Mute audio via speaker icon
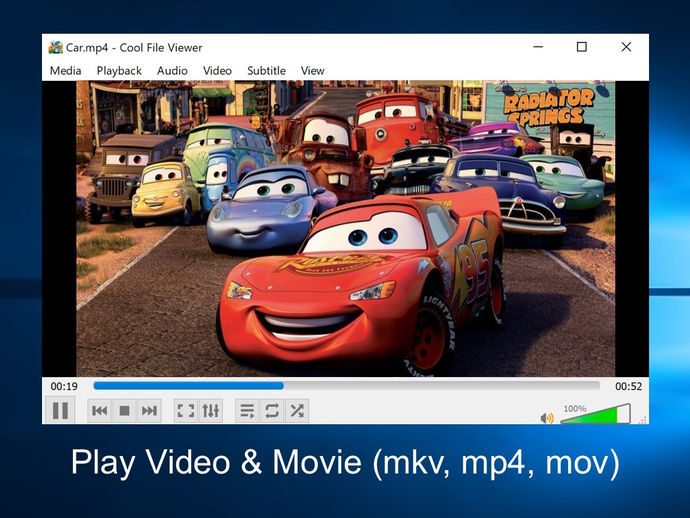The width and height of the screenshot is (690, 518). pyautogui.click(x=547, y=418)
